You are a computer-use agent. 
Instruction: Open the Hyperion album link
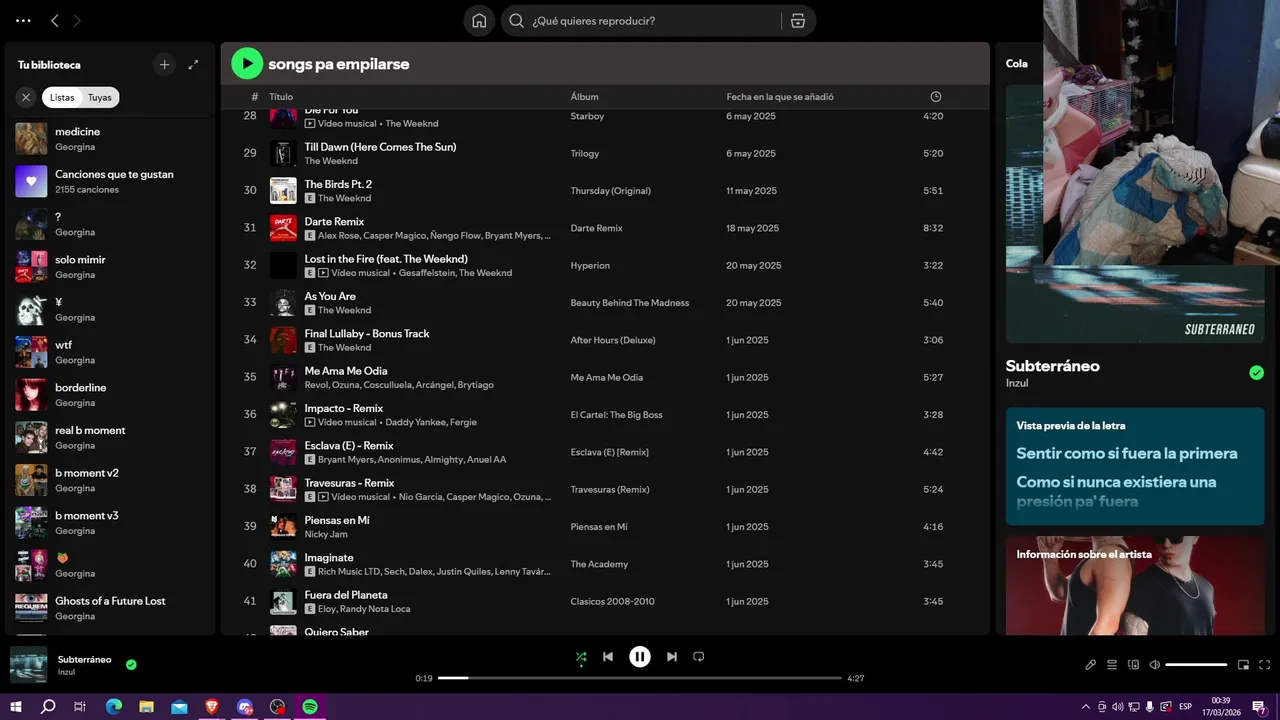tap(590, 266)
